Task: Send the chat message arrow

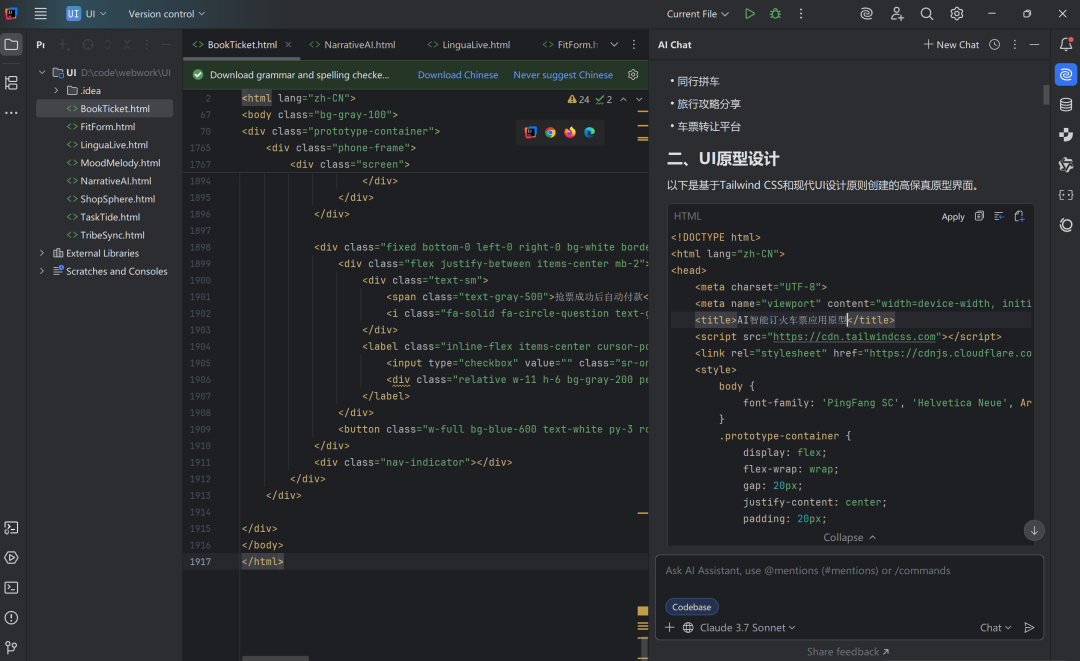Action: pyautogui.click(x=1029, y=627)
